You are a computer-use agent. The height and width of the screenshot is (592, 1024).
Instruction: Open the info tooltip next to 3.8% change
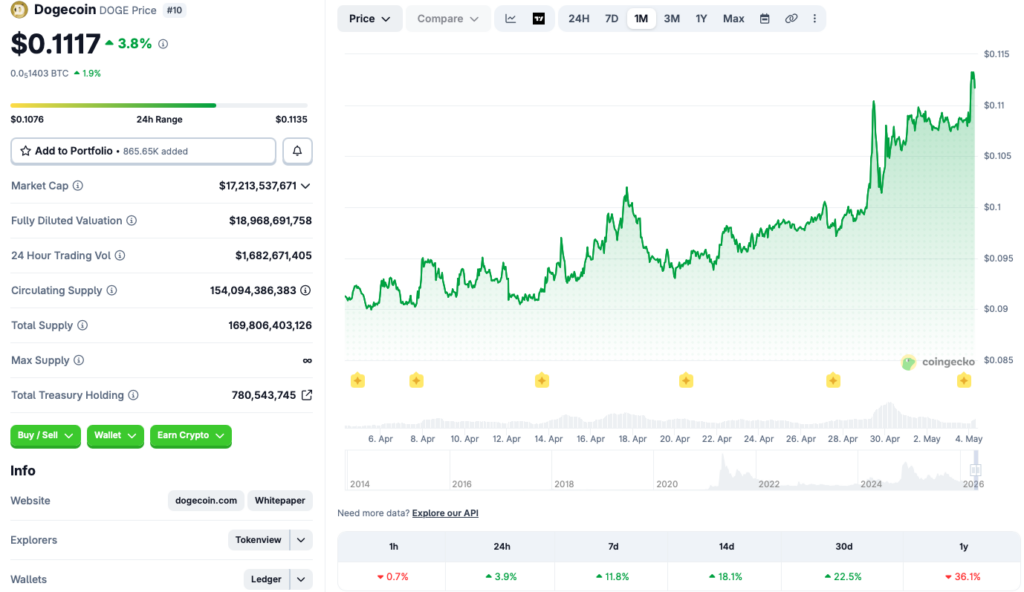163,44
